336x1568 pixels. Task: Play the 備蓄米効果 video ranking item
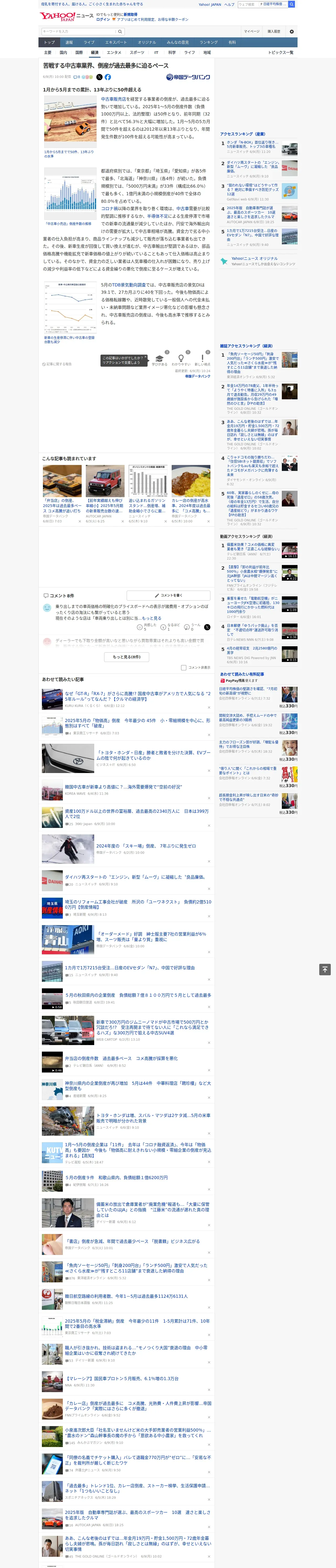click(x=290, y=550)
